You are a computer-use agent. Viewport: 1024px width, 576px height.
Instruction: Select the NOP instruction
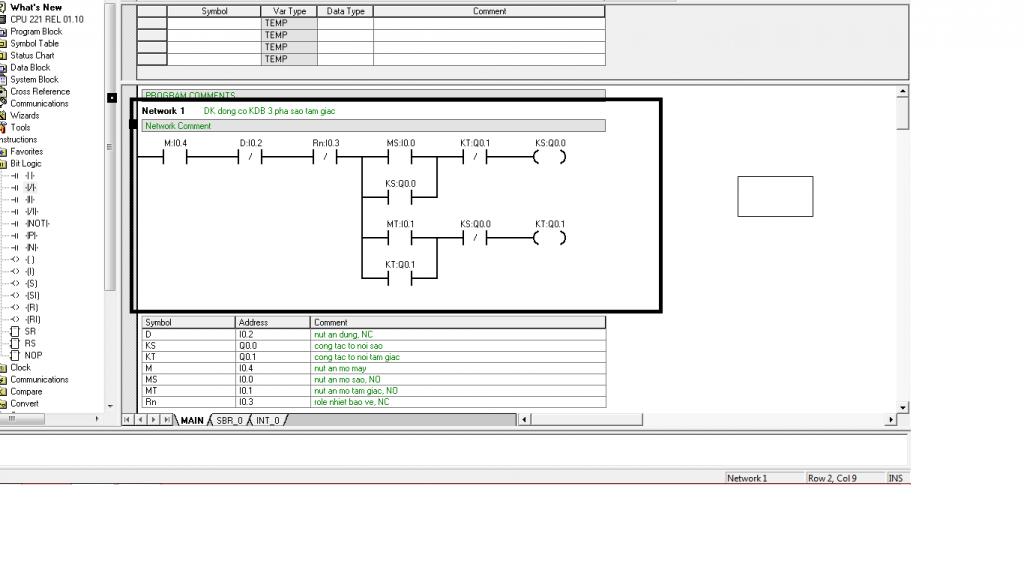(x=33, y=355)
